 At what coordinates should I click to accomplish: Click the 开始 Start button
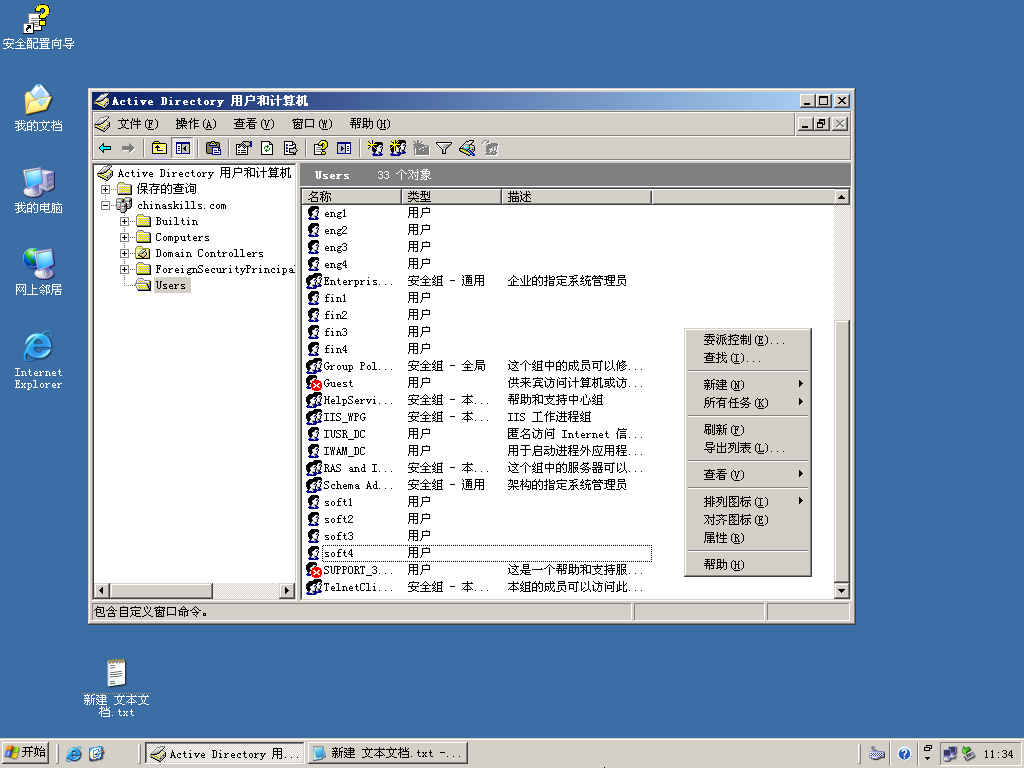click(x=26, y=753)
